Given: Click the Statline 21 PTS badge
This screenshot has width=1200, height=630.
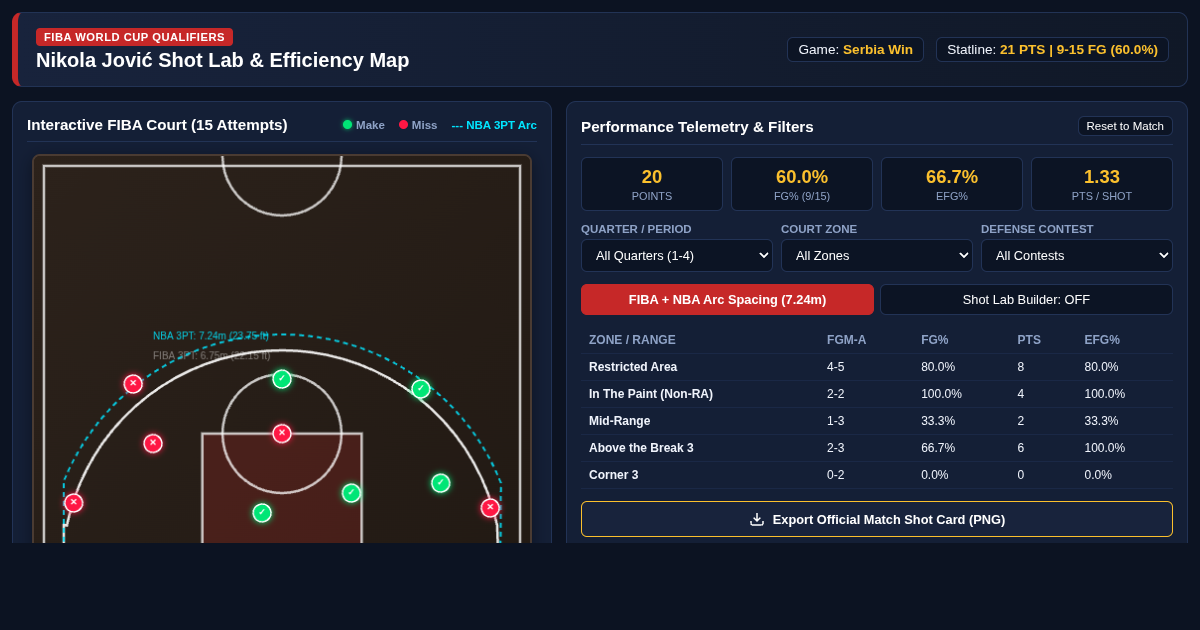Looking at the screenshot, I should [1052, 49].
